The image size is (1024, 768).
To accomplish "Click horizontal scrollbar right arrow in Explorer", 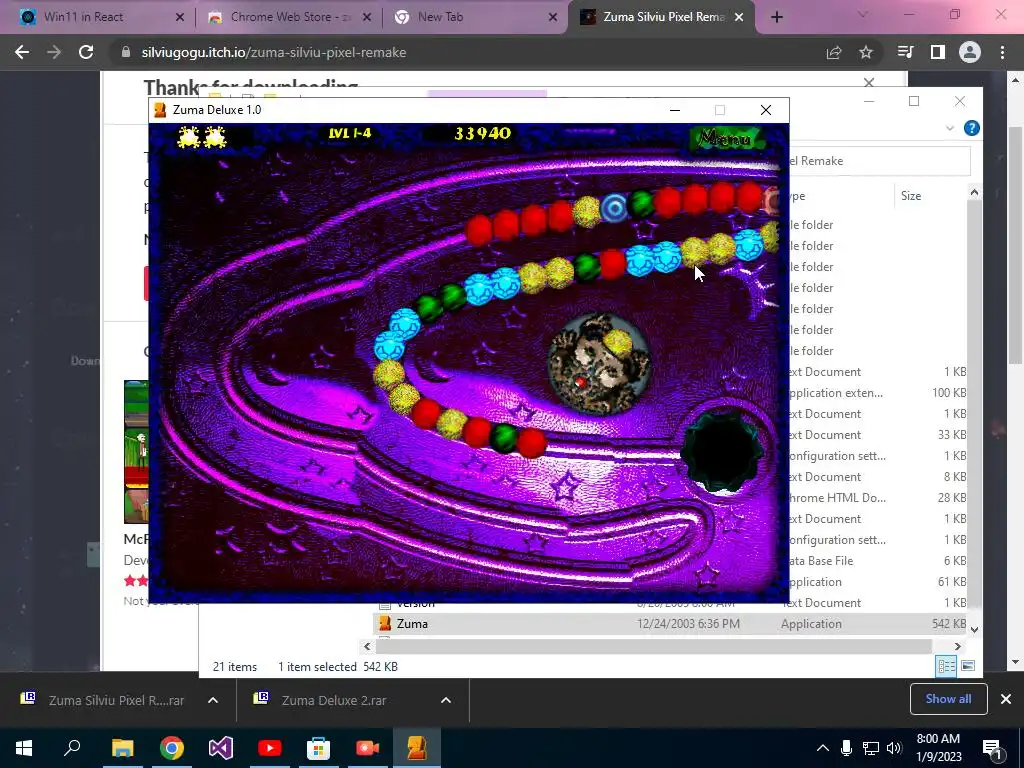I will tap(957, 647).
